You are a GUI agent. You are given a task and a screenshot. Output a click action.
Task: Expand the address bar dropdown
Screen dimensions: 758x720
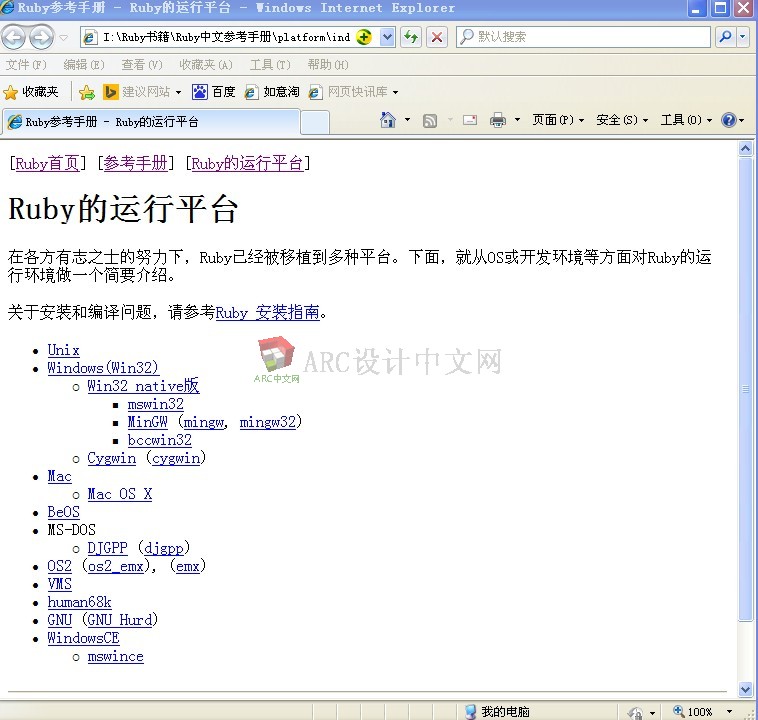pos(387,37)
